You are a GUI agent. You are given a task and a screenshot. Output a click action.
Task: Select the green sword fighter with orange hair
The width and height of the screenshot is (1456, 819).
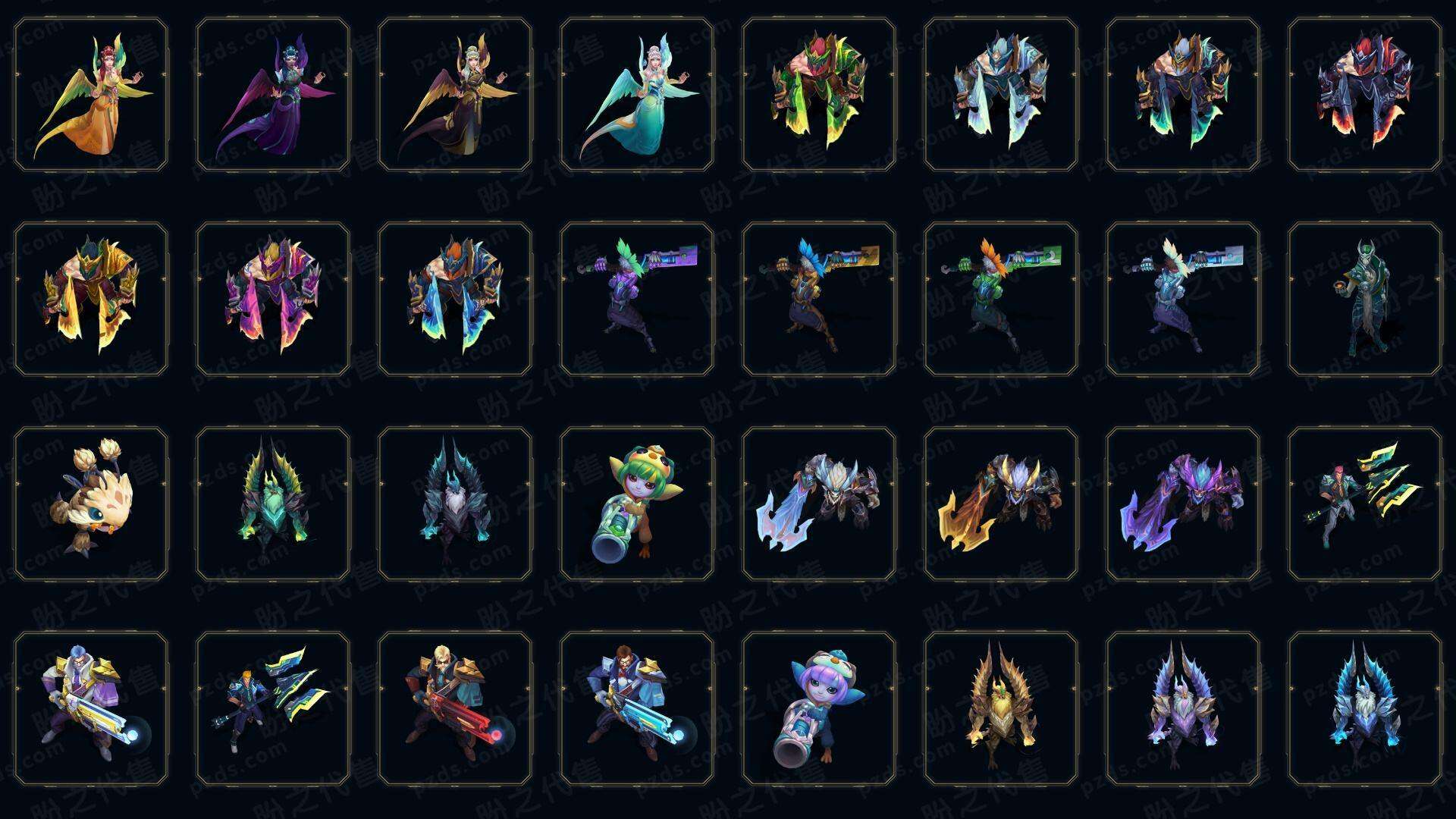(x=1001, y=299)
